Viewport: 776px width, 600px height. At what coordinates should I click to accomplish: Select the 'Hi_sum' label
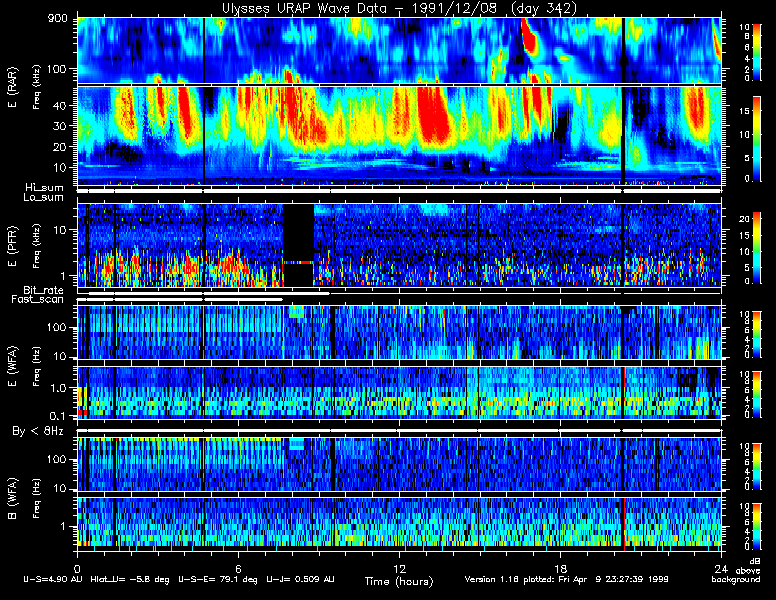click(x=45, y=188)
